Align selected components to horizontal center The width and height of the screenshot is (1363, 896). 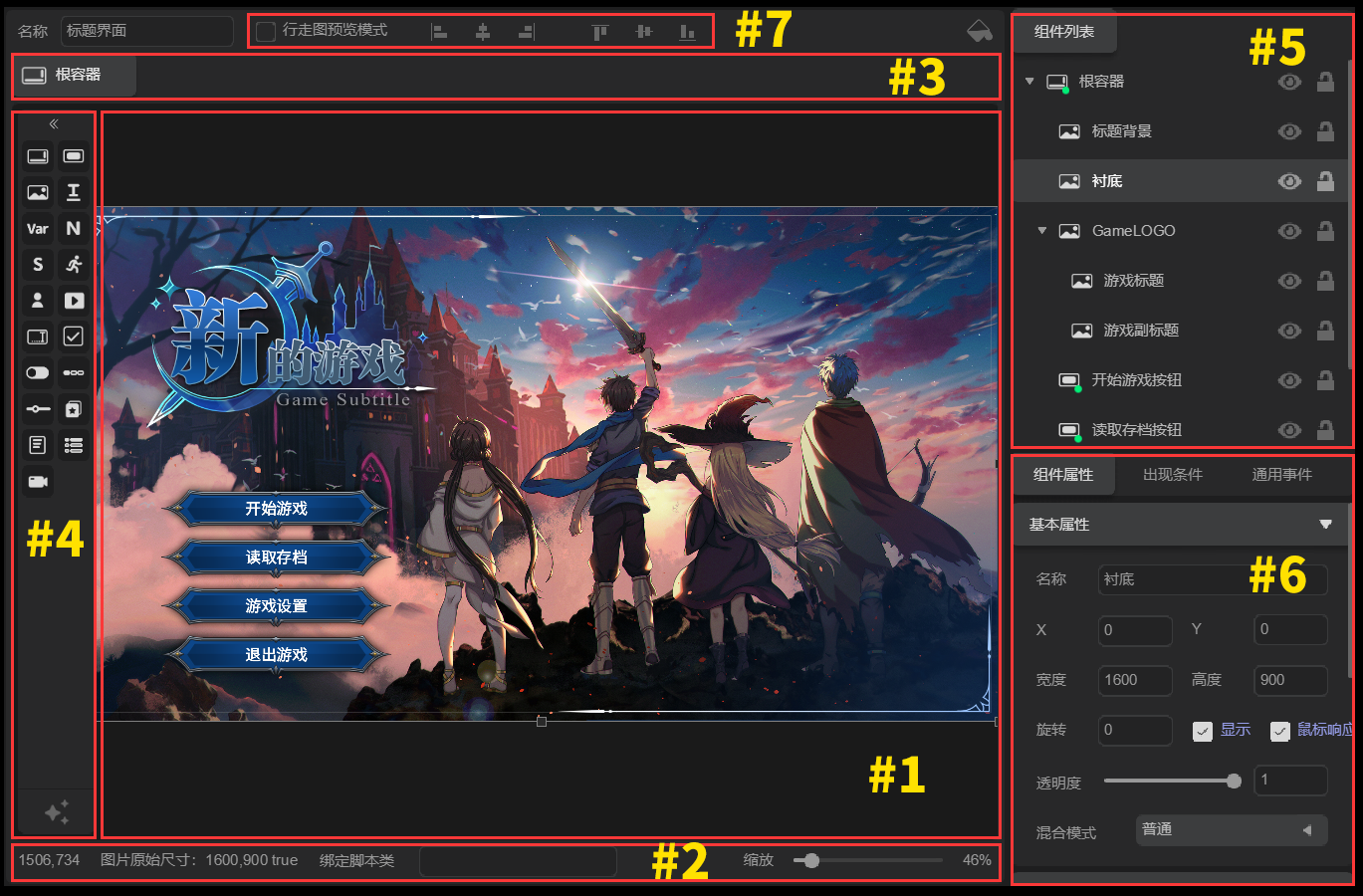click(483, 32)
